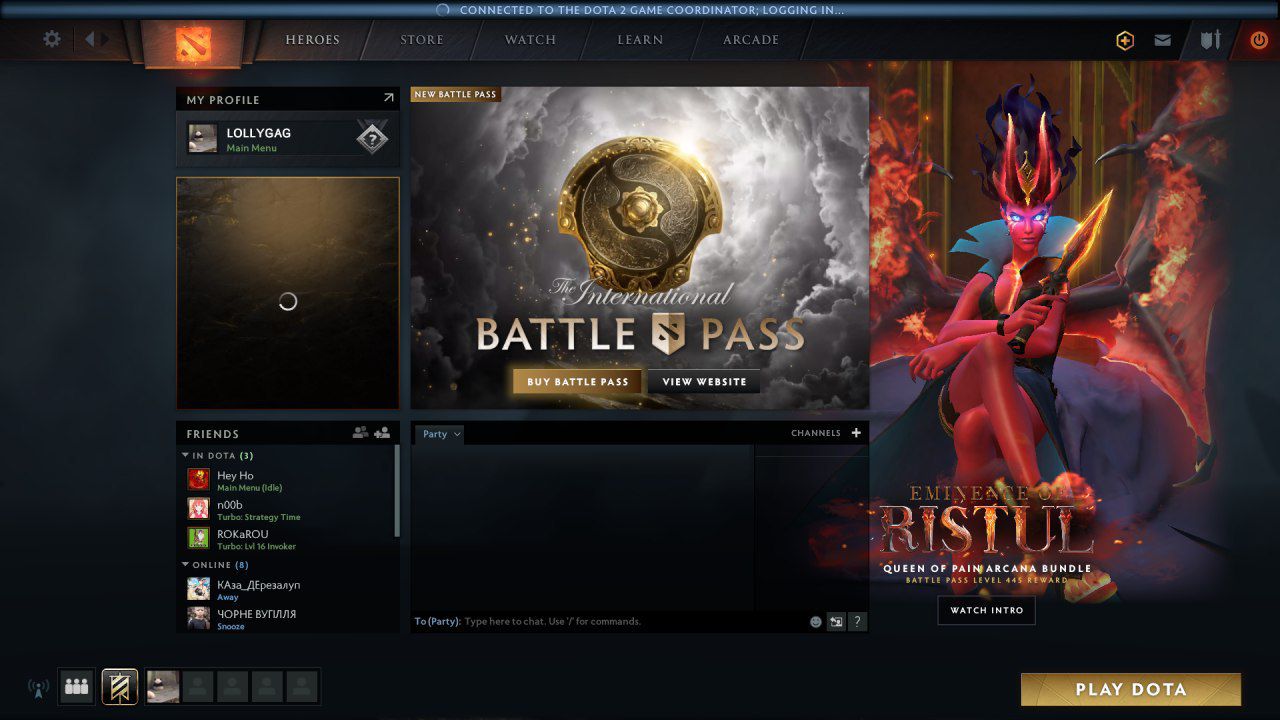Click the voice broadcast antenna icon
The width and height of the screenshot is (1280, 720).
tap(38, 688)
